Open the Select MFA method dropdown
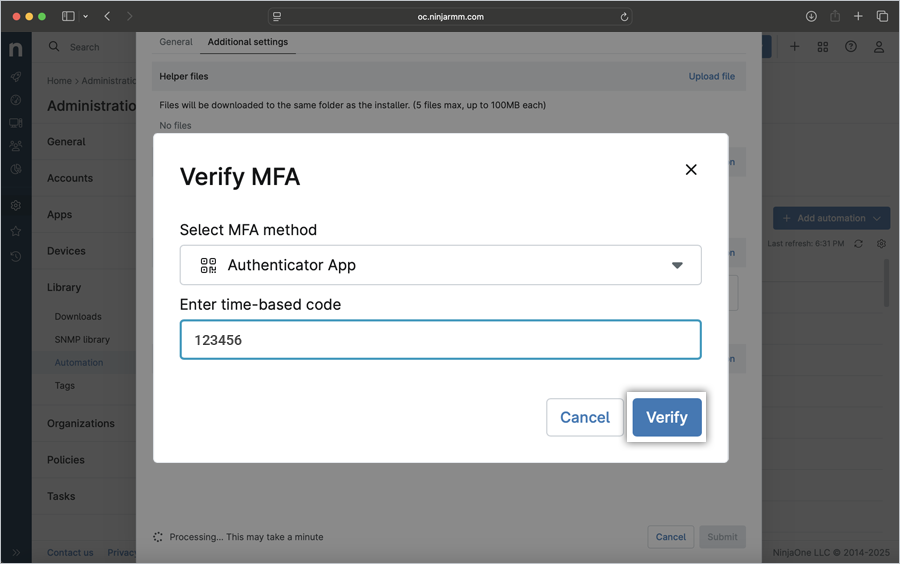This screenshot has width=900, height=564. tap(440, 265)
